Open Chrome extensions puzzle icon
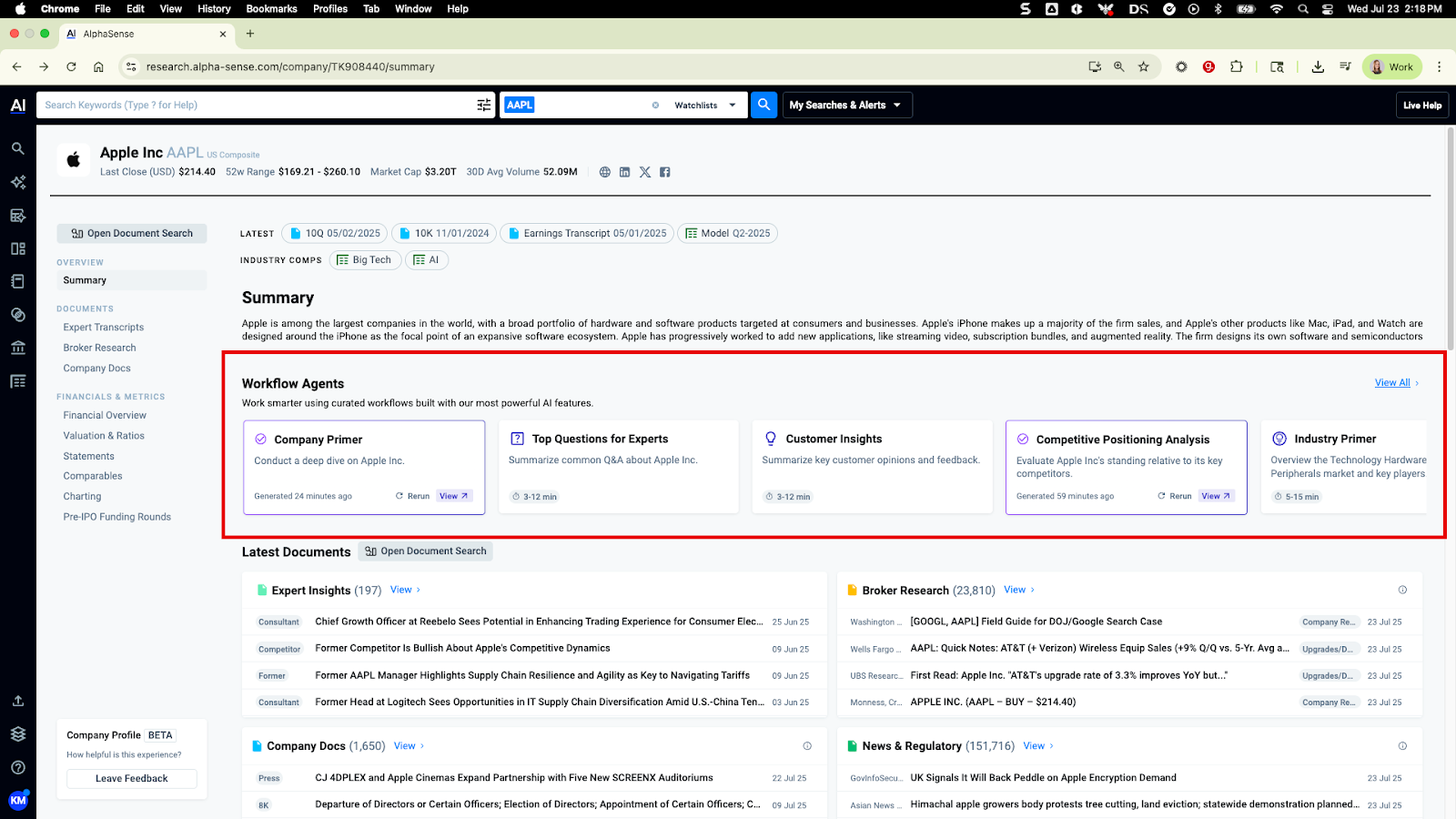 (x=1236, y=66)
